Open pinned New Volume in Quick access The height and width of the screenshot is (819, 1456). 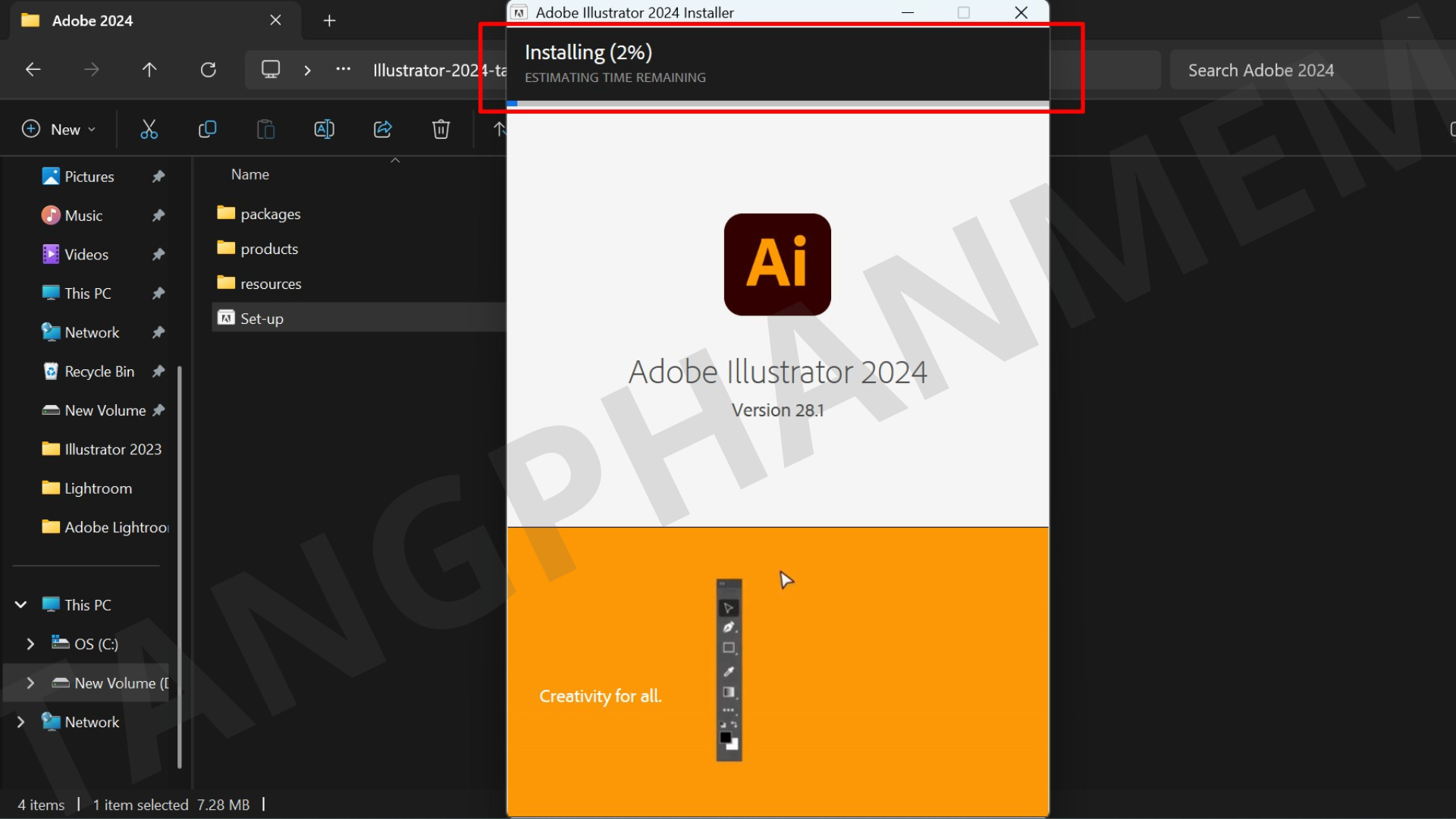pos(94,410)
